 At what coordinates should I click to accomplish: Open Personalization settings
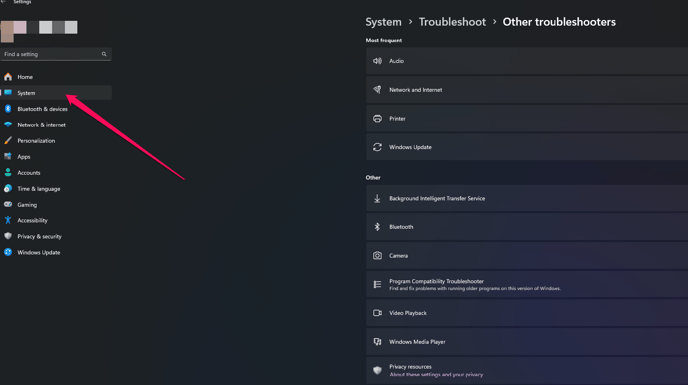pyautogui.click(x=56, y=140)
